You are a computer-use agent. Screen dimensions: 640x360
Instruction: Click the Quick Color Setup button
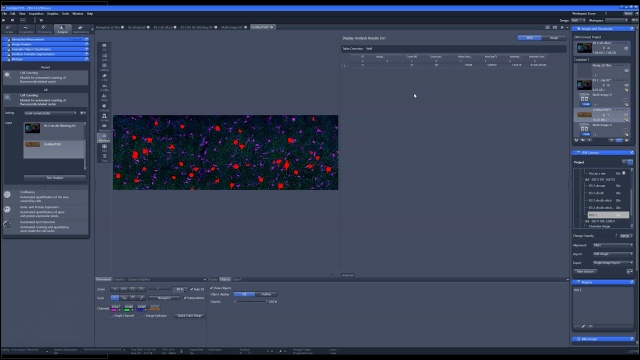tap(189, 316)
